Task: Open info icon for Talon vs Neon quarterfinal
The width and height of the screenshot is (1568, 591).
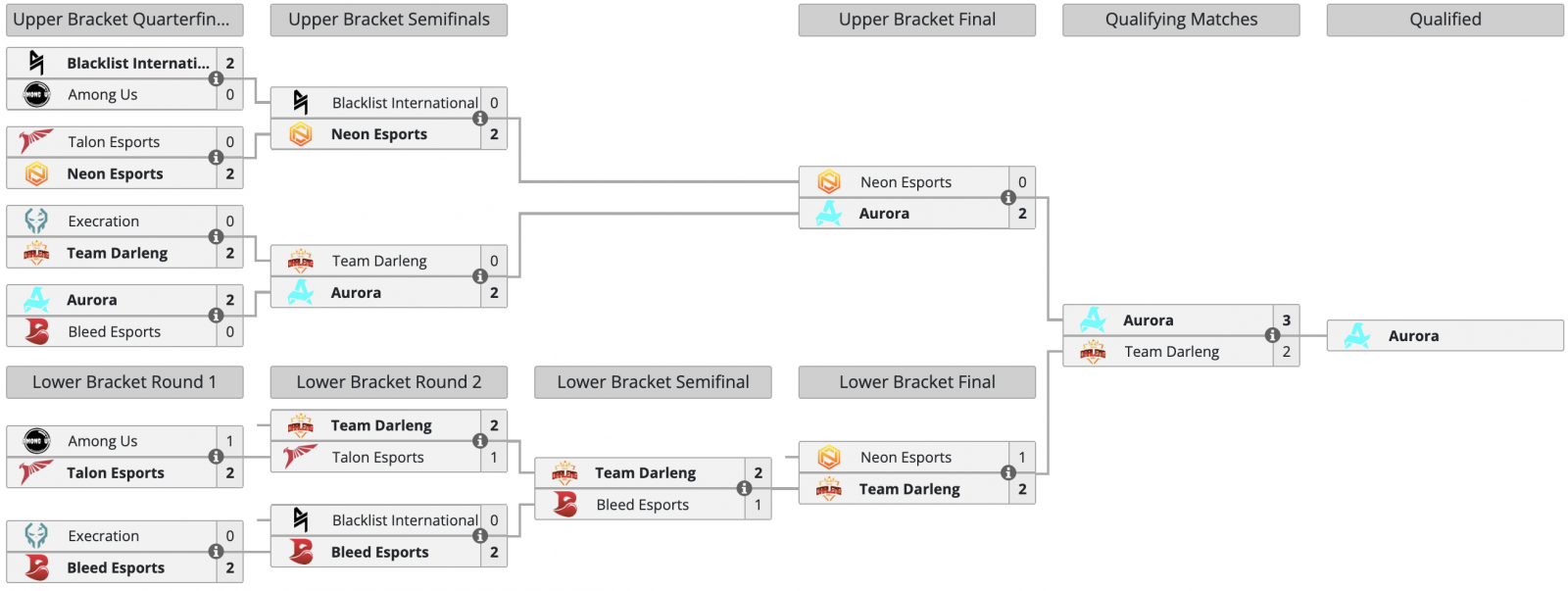Action: tap(216, 158)
